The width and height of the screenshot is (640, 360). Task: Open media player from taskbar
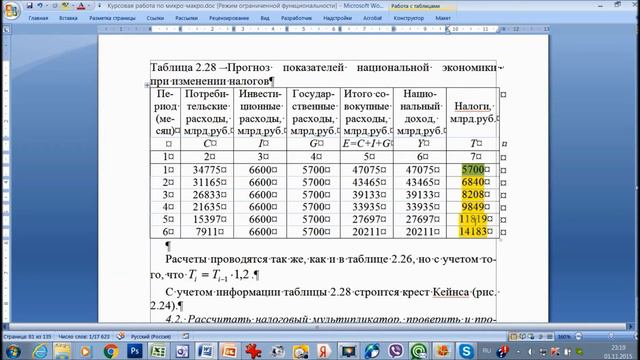pyautogui.click(x=86, y=351)
